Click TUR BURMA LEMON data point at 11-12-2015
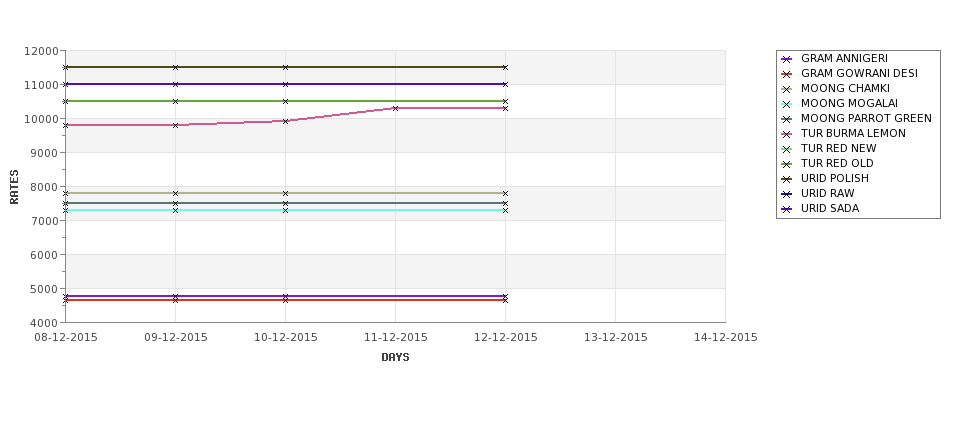Image resolution: width=975 pixels, height=429 pixels. tap(395, 108)
